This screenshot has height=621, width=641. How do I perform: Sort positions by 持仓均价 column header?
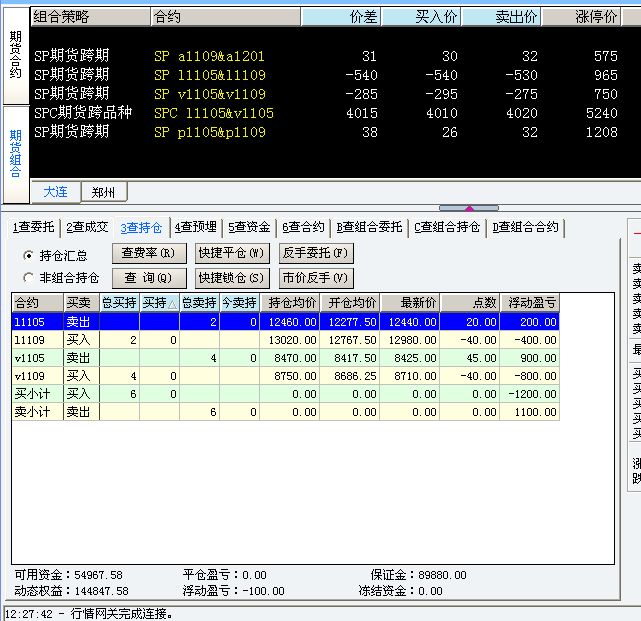click(289, 303)
